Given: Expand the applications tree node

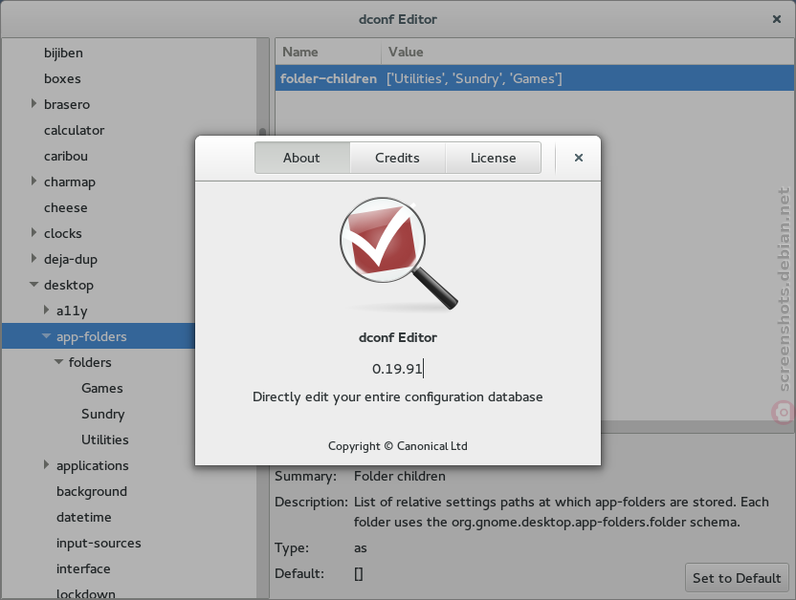Looking at the screenshot, I should [46, 465].
